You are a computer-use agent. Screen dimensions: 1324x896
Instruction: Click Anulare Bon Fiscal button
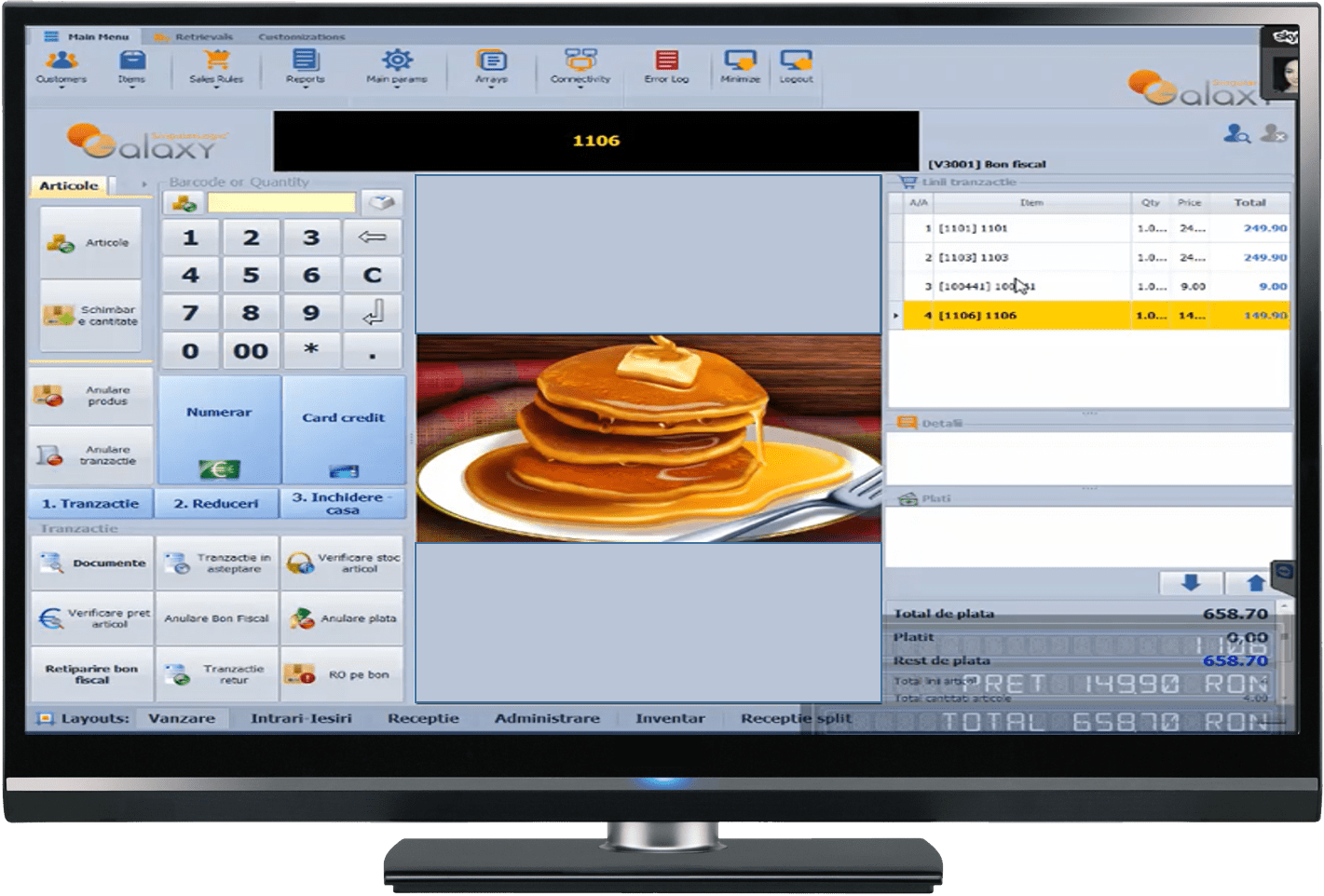coord(217,618)
